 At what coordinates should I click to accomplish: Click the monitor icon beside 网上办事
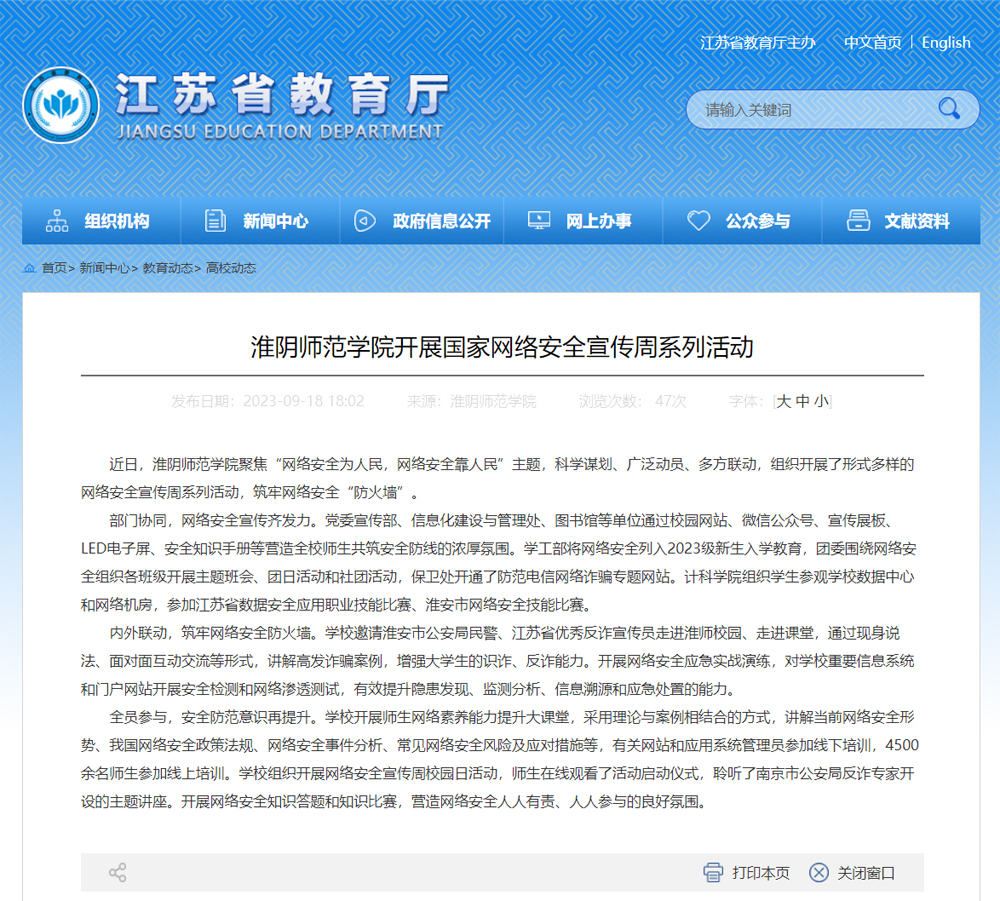coord(539,221)
